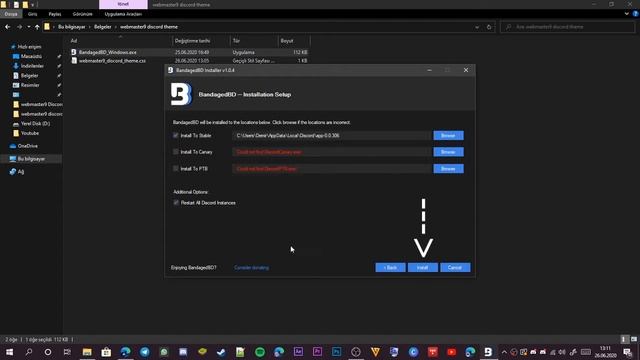
Task: Open OneDrive in sidebar
Action: click(27, 146)
